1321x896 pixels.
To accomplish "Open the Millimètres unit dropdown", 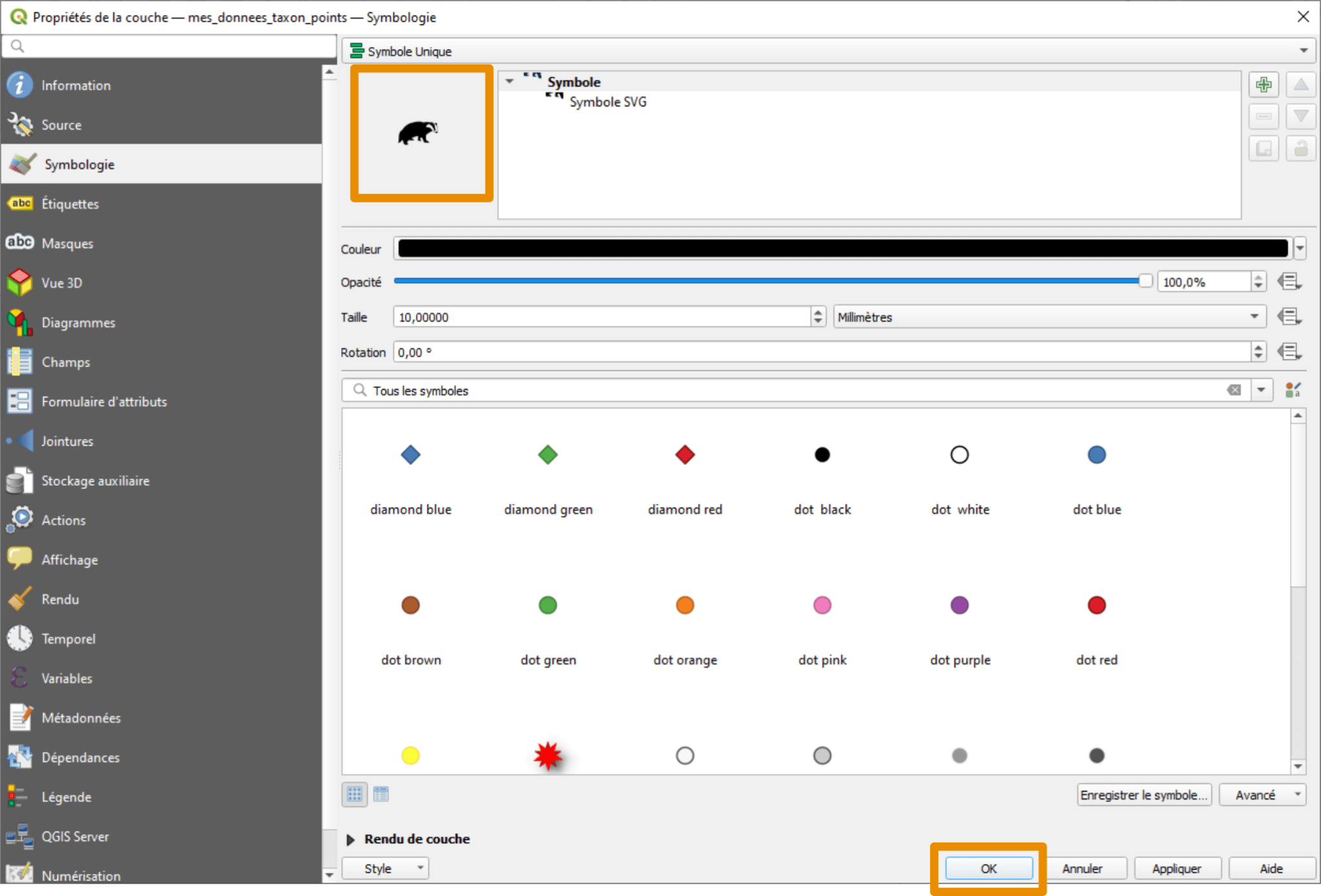I will click(1049, 317).
